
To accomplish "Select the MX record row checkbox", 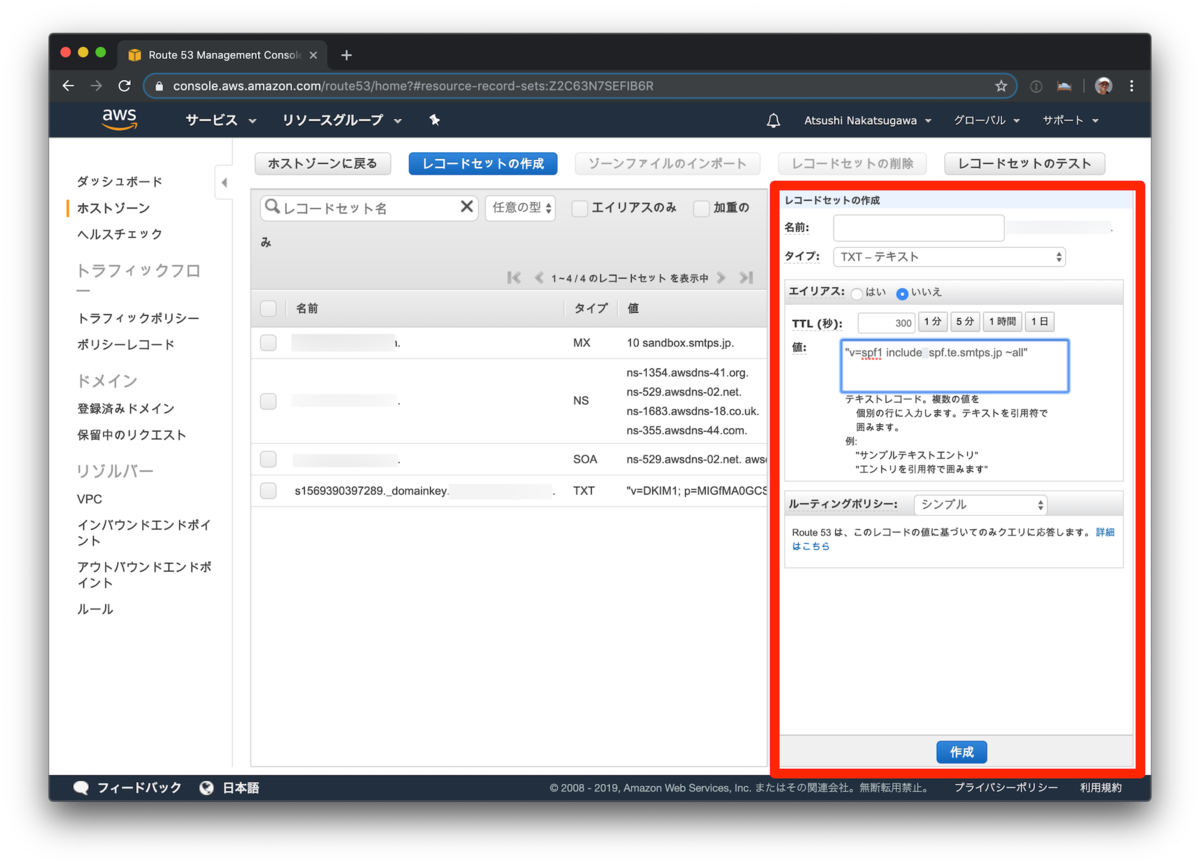I will click(268, 342).
